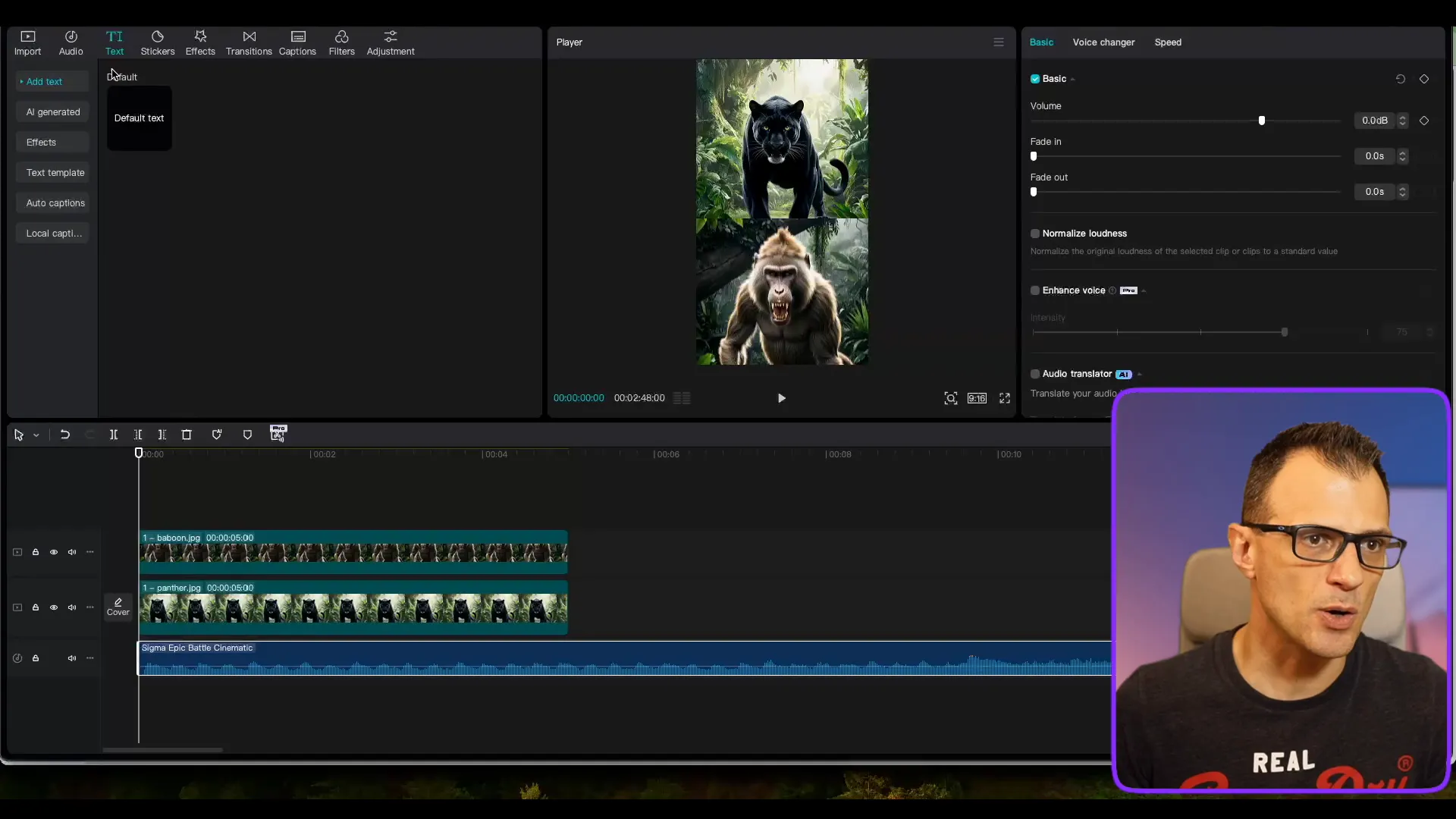The height and width of the screenshot is (819, 1456).
Task: Open the Transitions panel
Action: click(x=249, y=43)
